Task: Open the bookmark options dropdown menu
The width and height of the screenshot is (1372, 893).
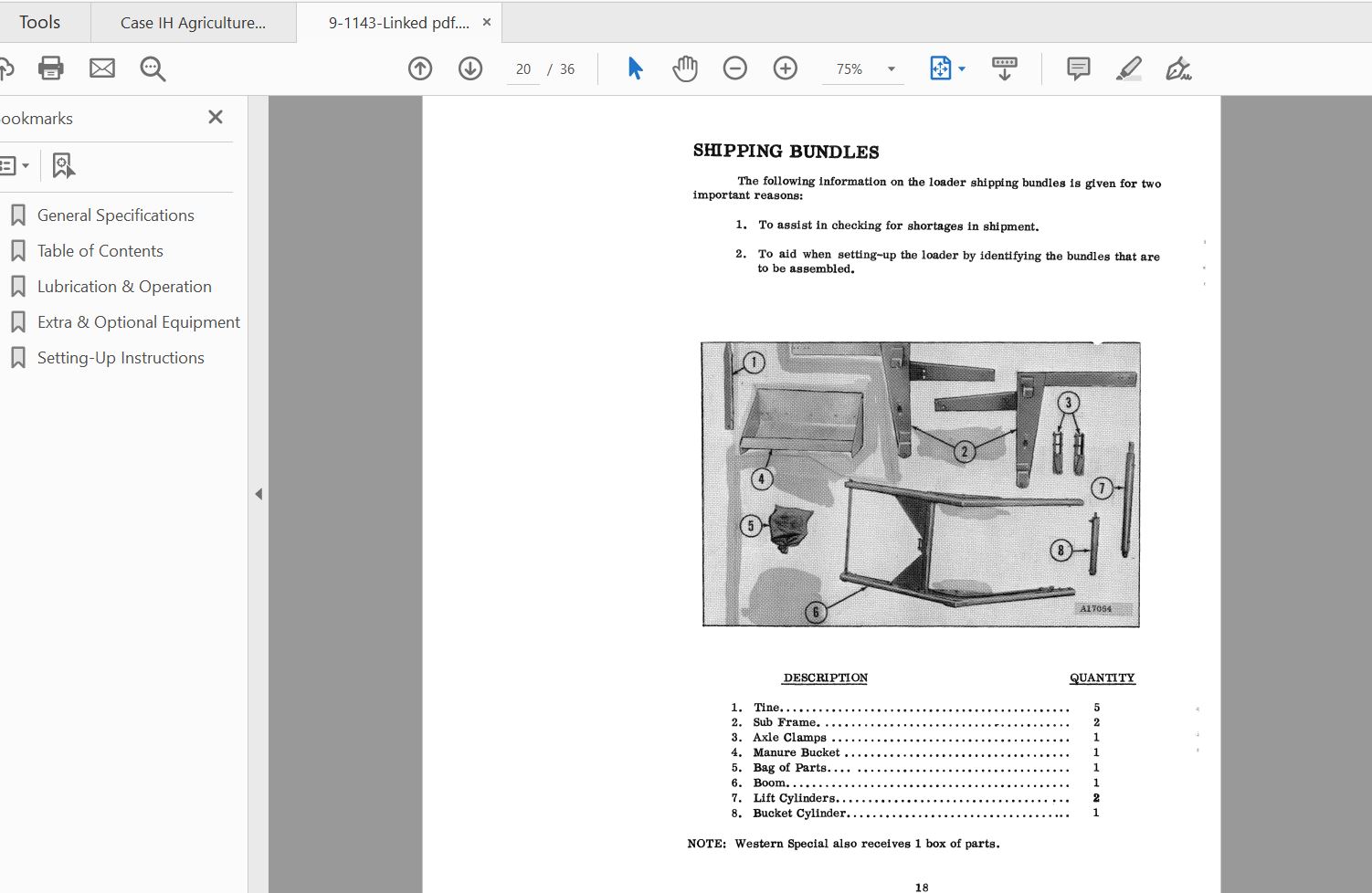Action: pyautogui.click(x=16, y=165)
